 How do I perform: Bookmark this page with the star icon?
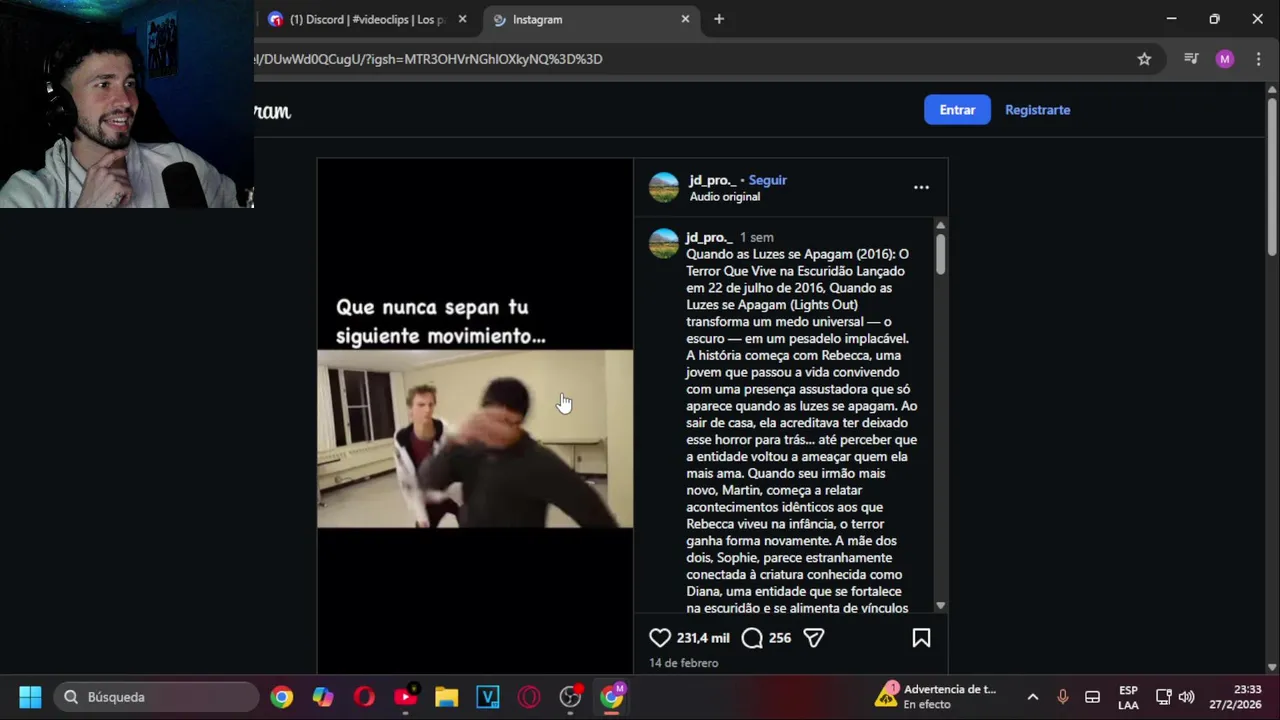tap(1144, 59)
